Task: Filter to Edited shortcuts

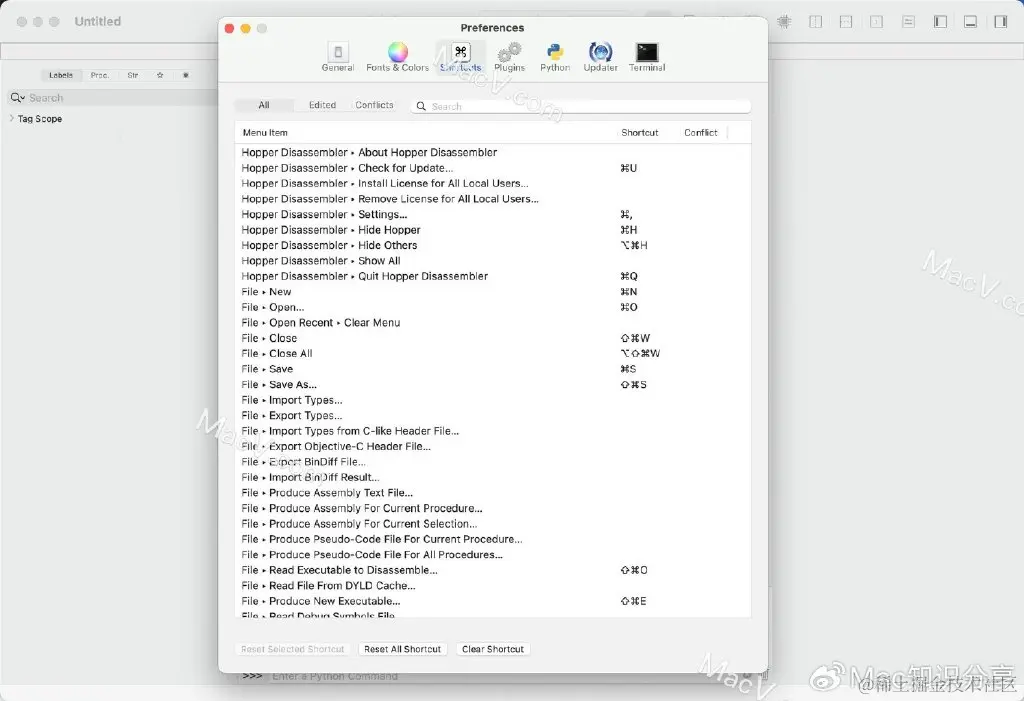Action: click(322, 105)
